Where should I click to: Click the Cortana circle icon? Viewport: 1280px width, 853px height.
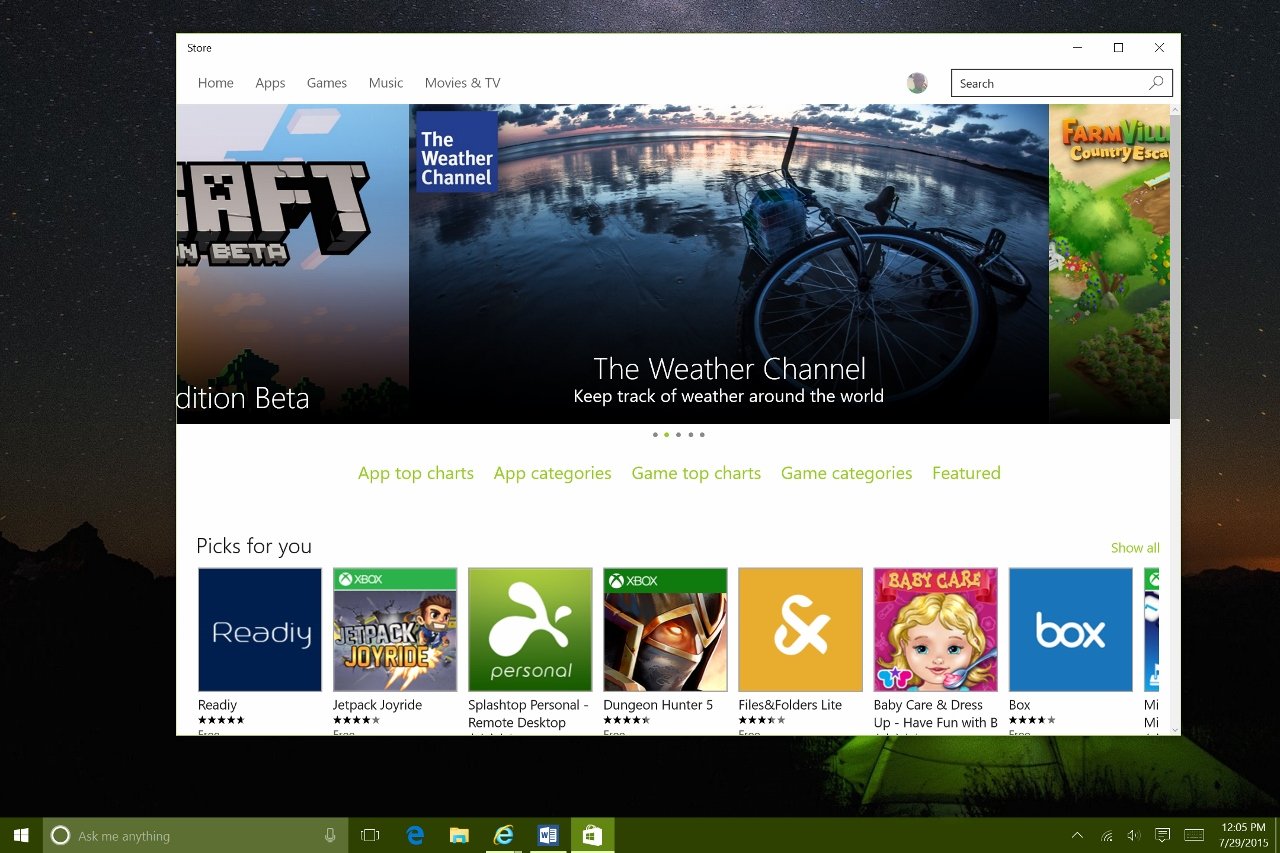[60, 836]
